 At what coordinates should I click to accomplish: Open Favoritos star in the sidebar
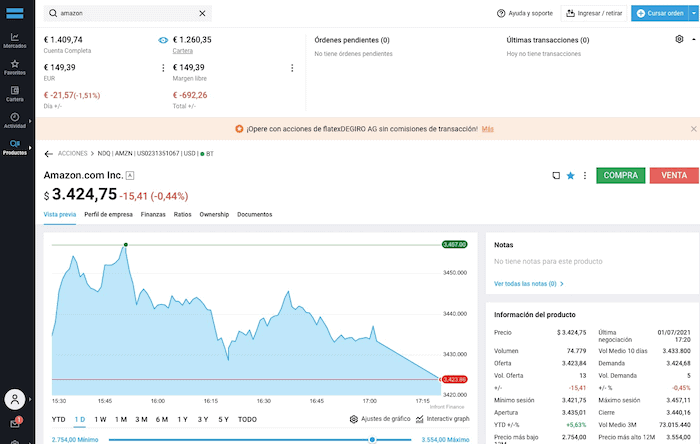(15, 67)
